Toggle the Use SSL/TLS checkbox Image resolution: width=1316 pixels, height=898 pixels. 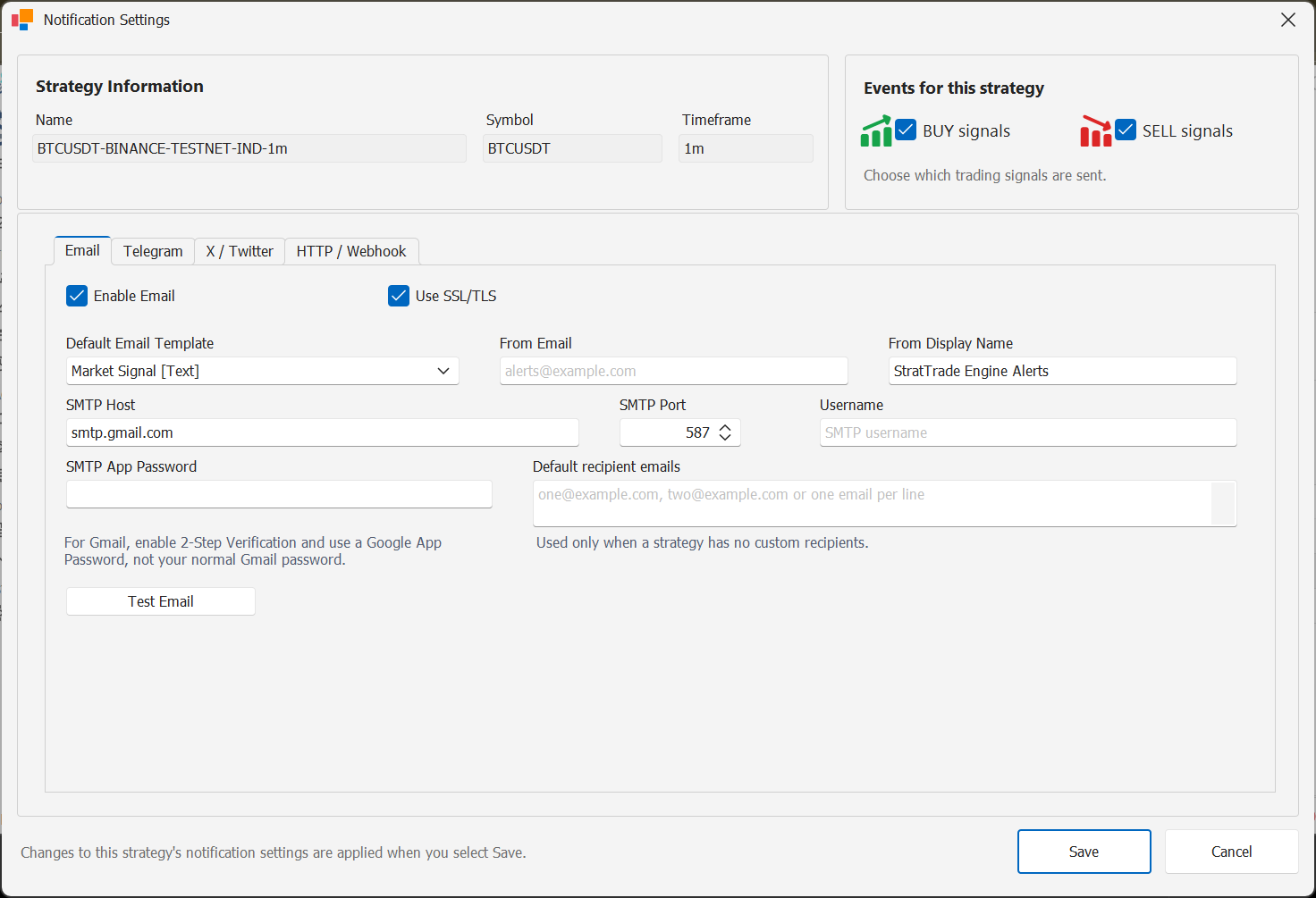pos(399,296)
